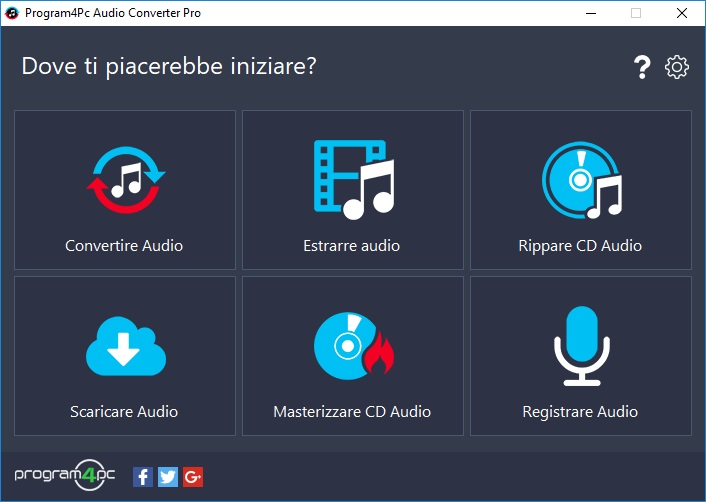Image resolution: width=706 pixels, height=502 pixels.
Task: Click the cloud download icon
Action: 126,346
